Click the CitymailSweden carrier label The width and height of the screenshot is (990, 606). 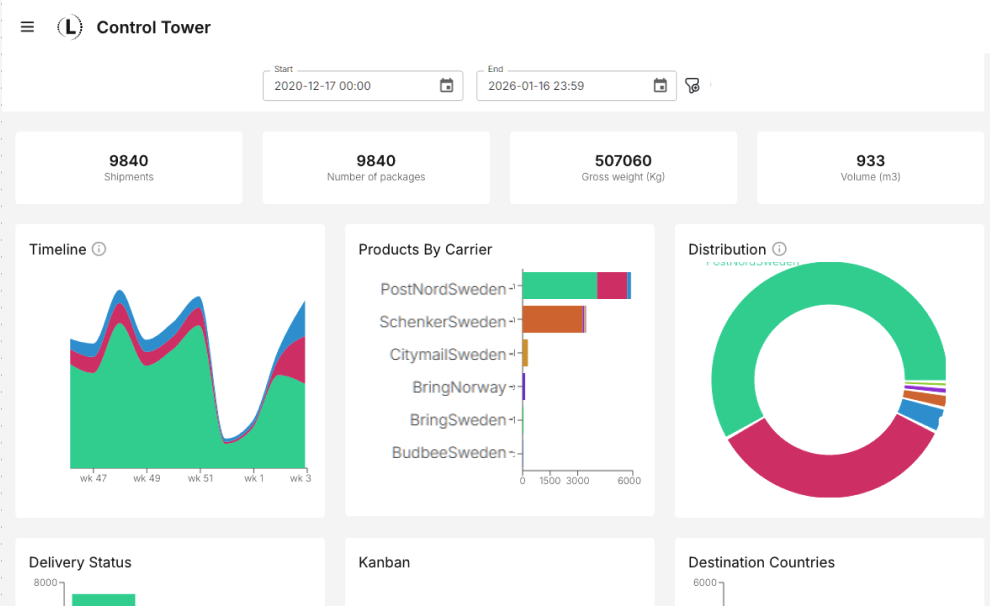click(x=448, y=355)
